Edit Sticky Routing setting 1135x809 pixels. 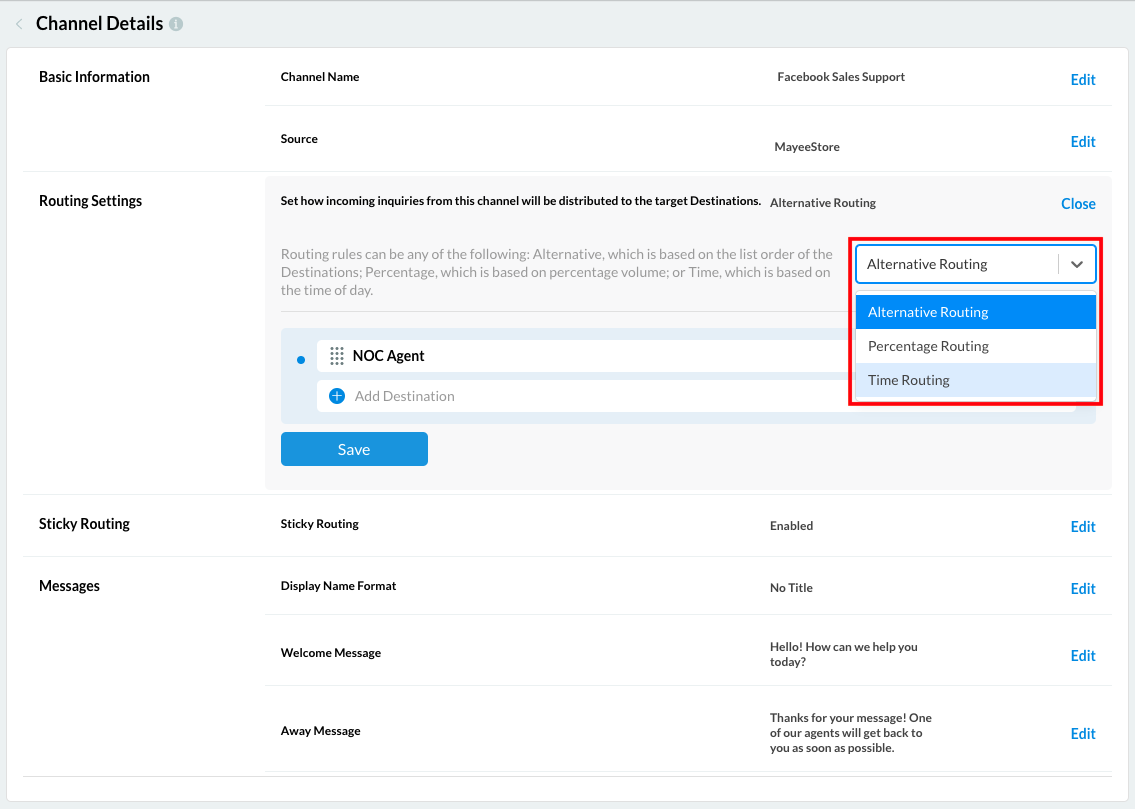(1083, 527)
